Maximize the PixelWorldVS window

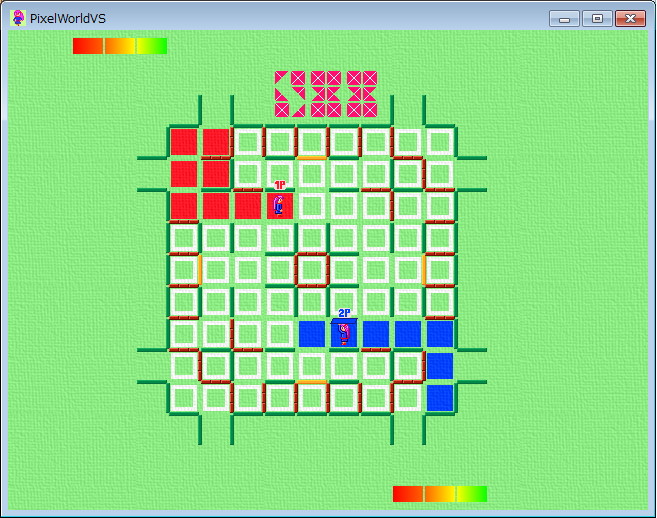(x=597, y=19)
